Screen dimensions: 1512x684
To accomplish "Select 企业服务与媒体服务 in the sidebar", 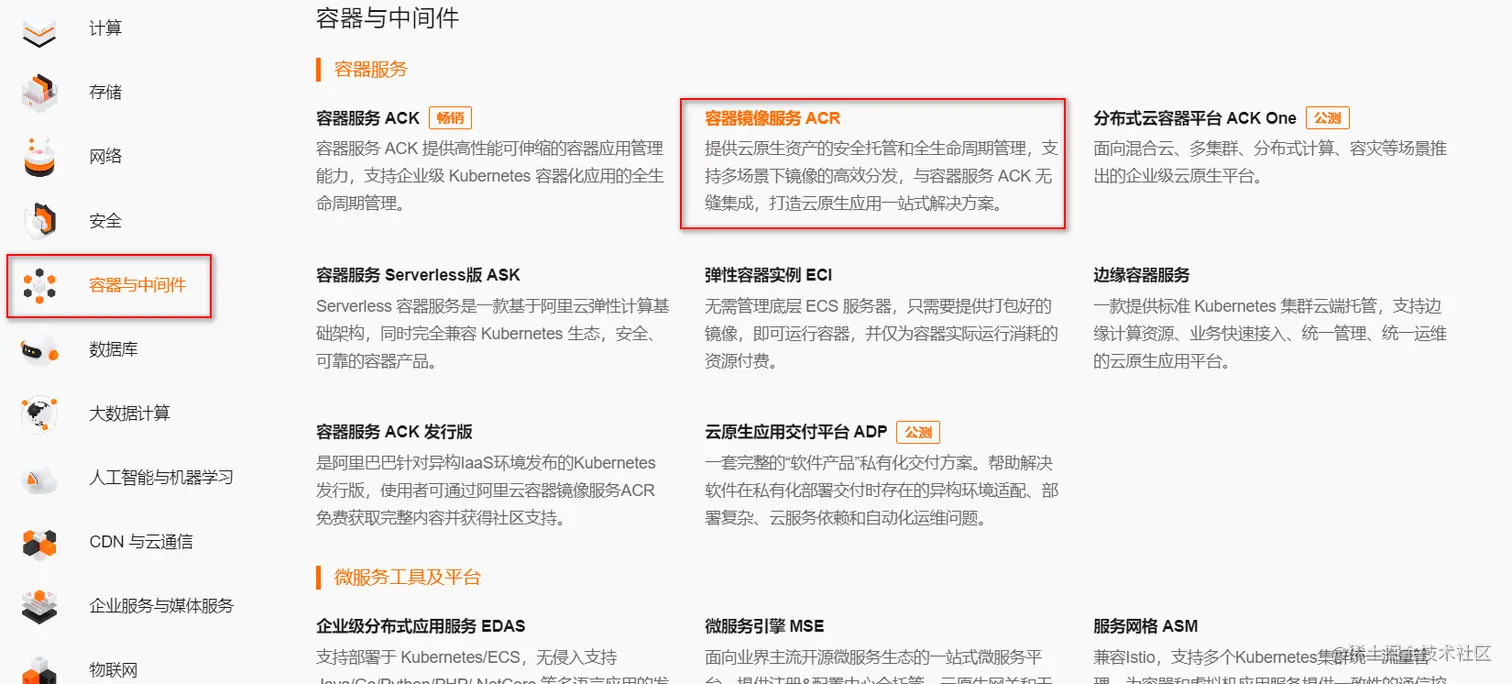I will pos(161,606).
